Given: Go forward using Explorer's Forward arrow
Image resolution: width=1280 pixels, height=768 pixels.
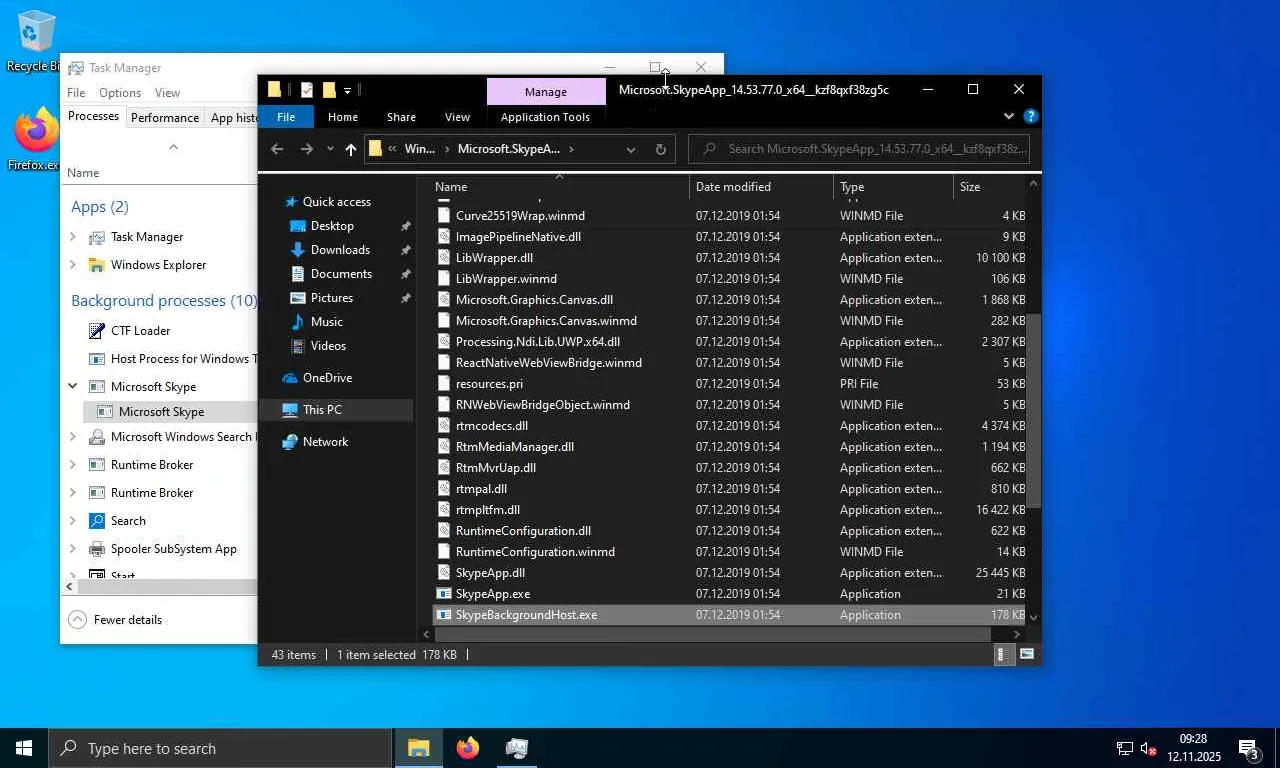Looking at the screenshot, I should [x=306, y=149].
